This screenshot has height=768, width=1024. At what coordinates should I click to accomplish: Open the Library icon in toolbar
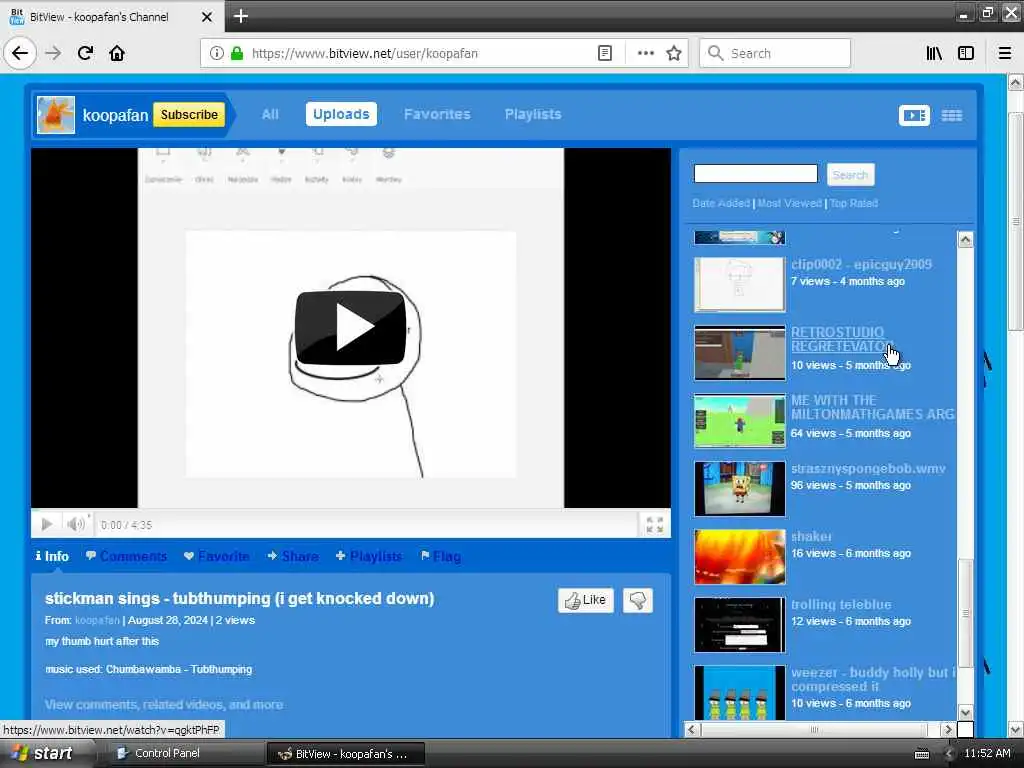934,53
